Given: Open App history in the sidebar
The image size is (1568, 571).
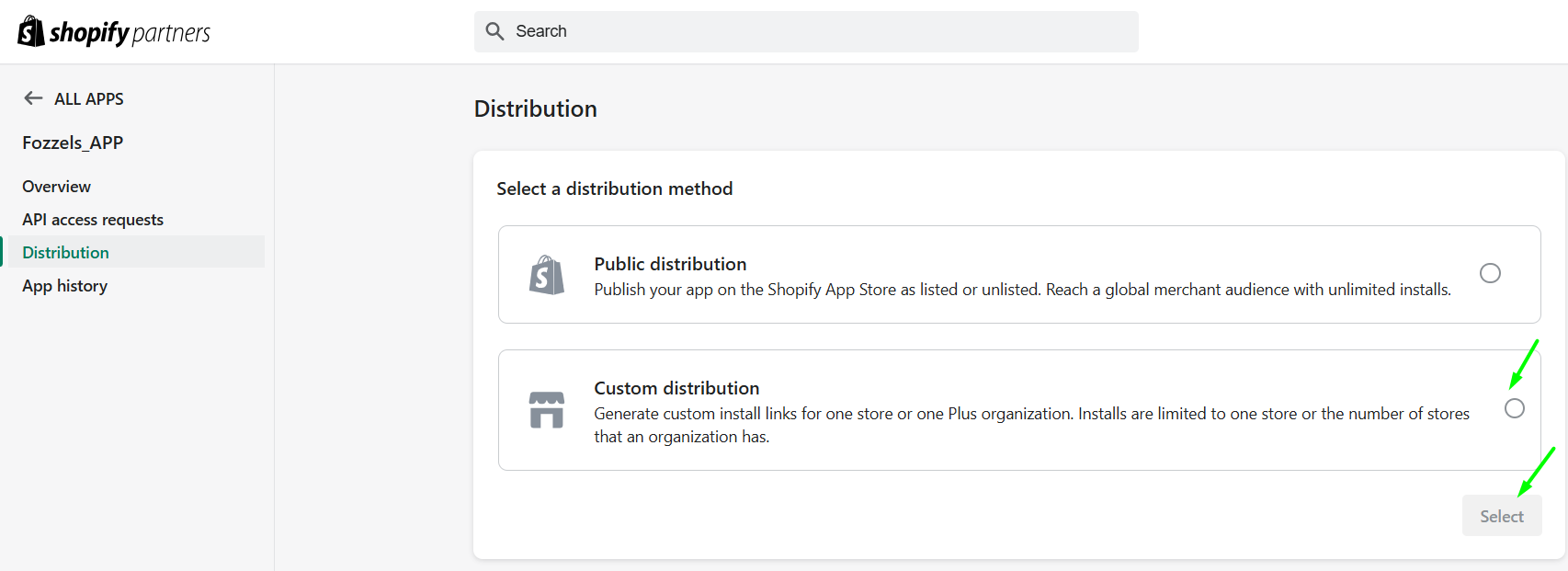Looking at the screenshot, I should tap(65, 286).
